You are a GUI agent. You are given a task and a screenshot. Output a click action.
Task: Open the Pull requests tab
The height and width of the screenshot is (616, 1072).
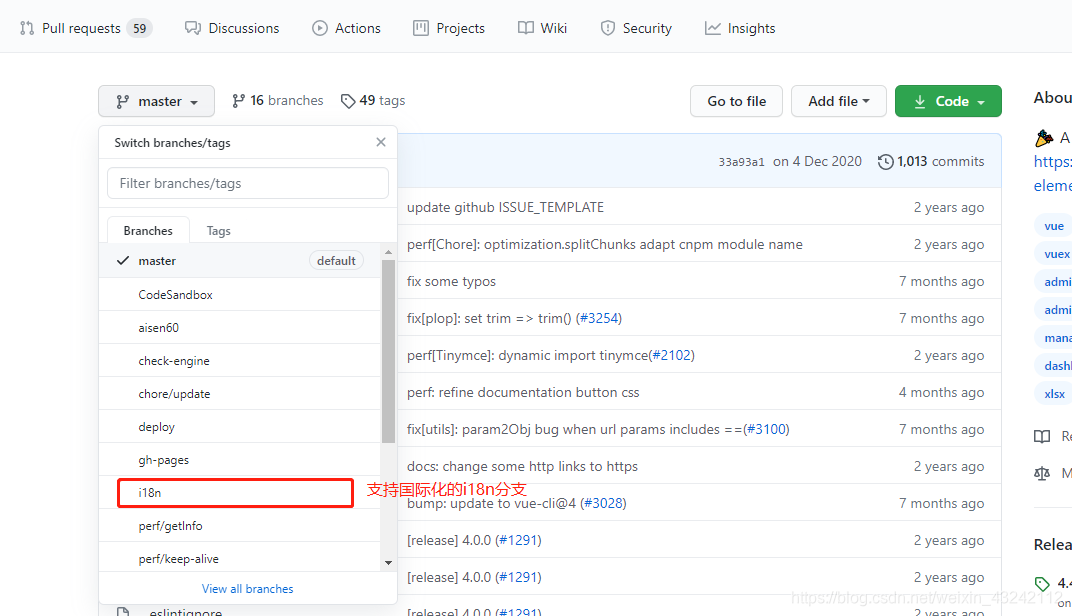pos(85,28)
